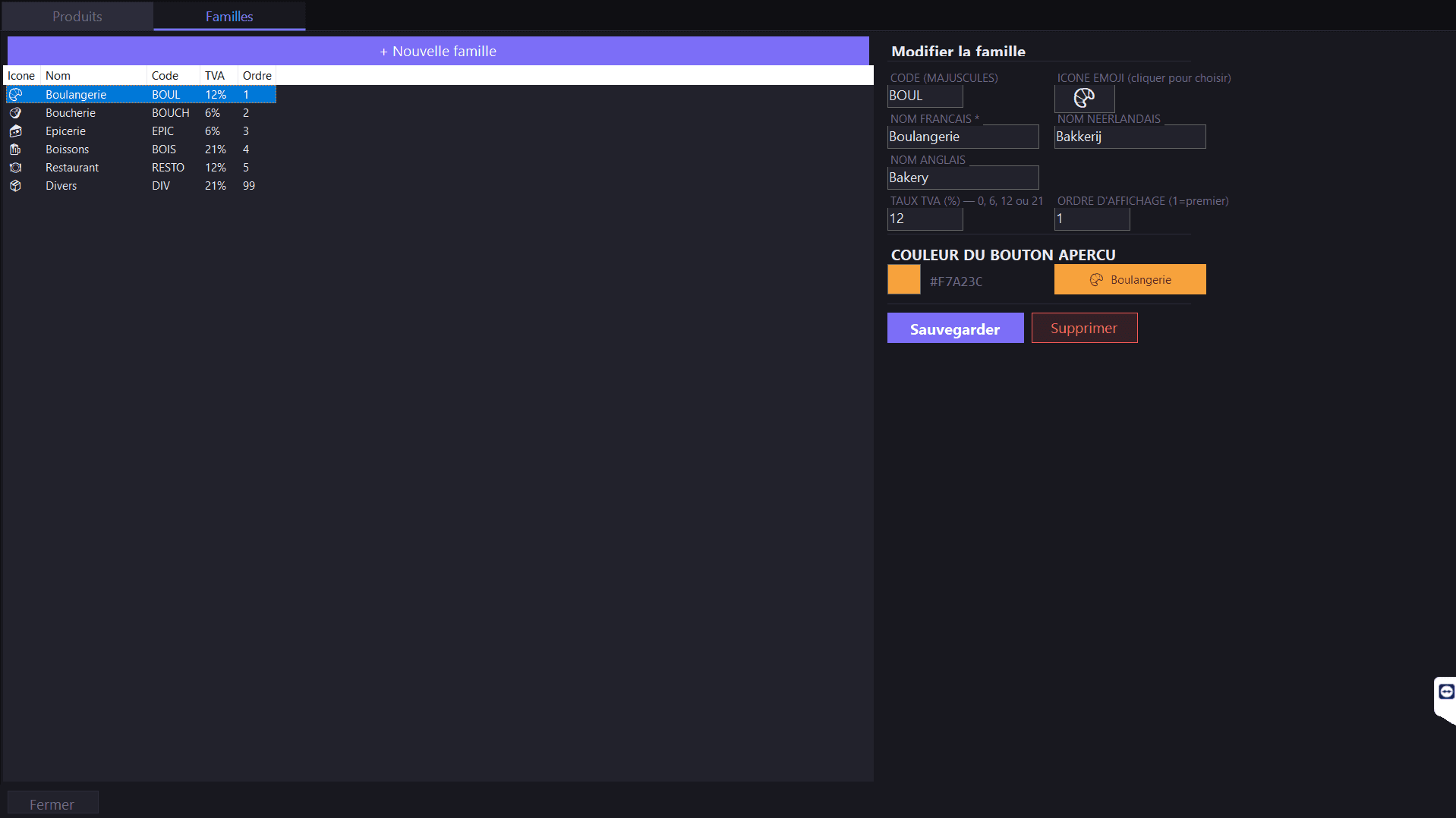Image resolution: width=1456 pixels, height=818 pixels.
Task: Click into the Taux TVA field
Action: [x=925, y=219]
